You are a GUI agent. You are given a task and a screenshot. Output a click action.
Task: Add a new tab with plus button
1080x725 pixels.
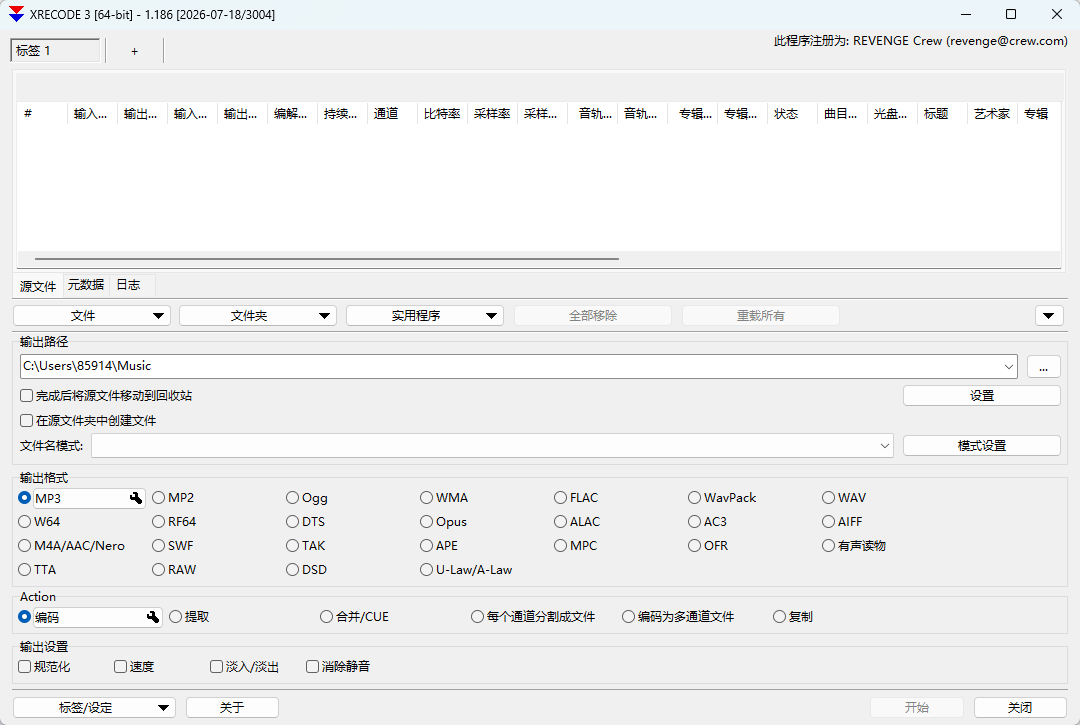coord(134,51)
